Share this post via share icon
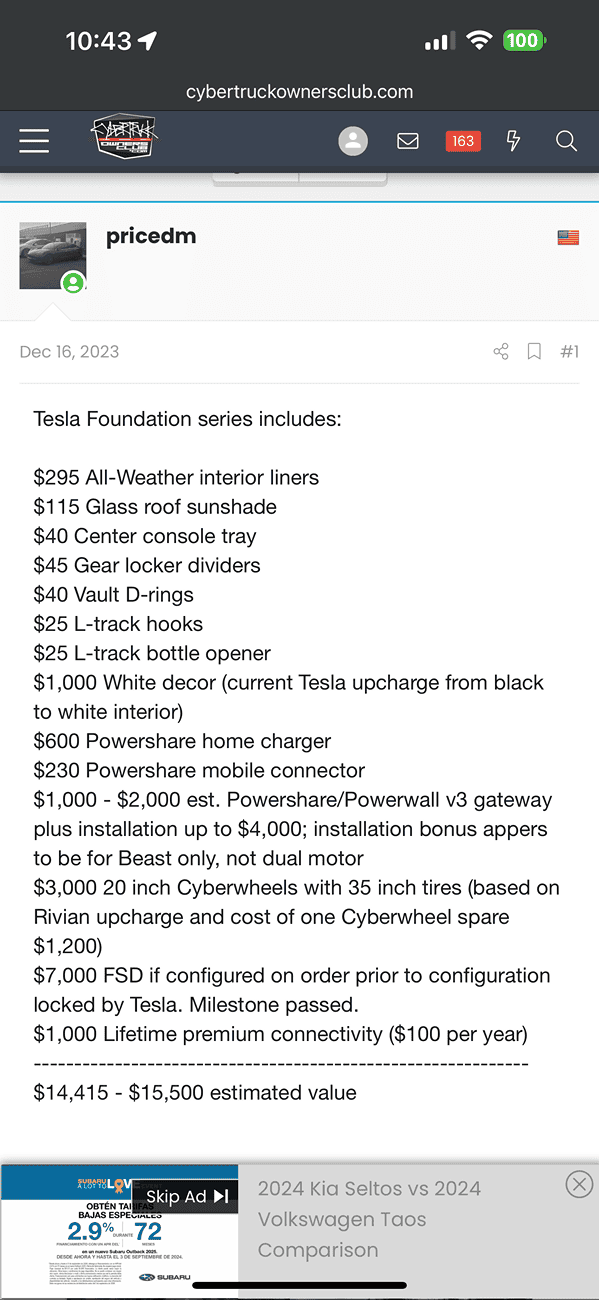 click(501, 352)
